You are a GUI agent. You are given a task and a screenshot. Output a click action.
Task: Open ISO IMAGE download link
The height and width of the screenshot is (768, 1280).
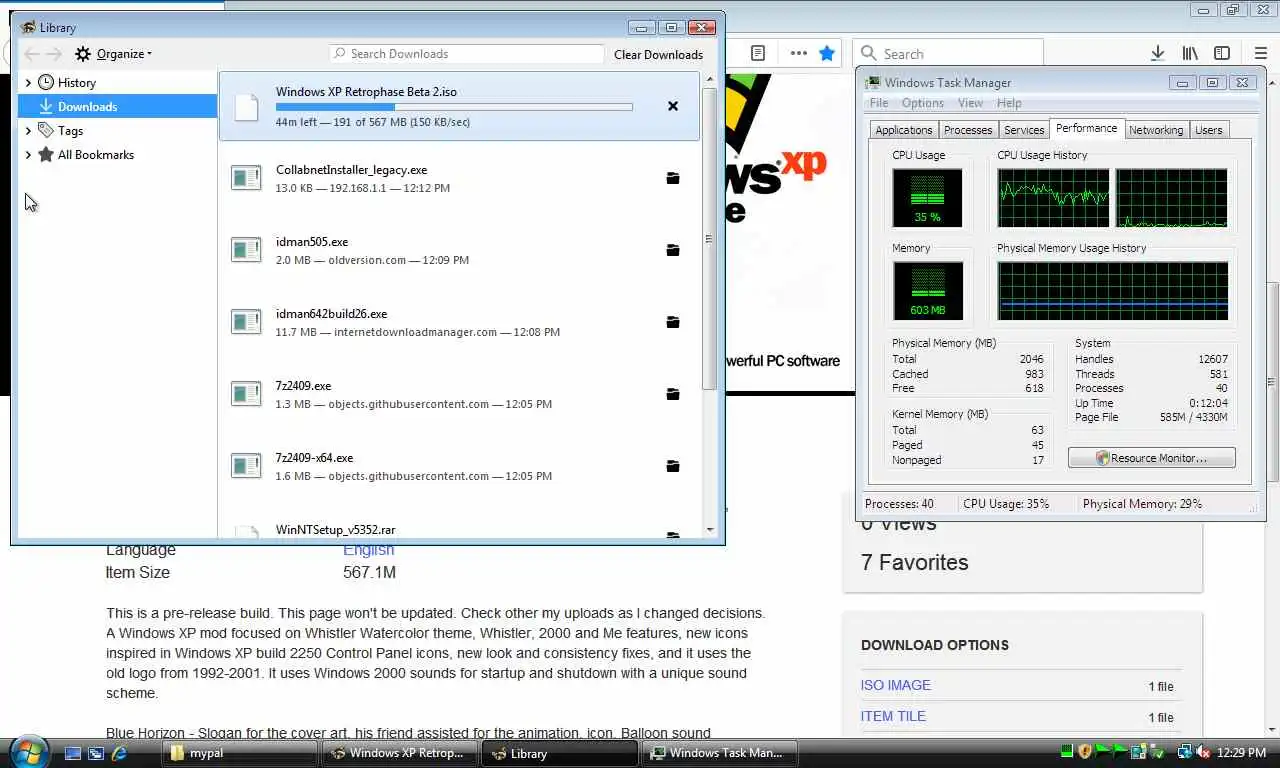[x=895, y=686]
